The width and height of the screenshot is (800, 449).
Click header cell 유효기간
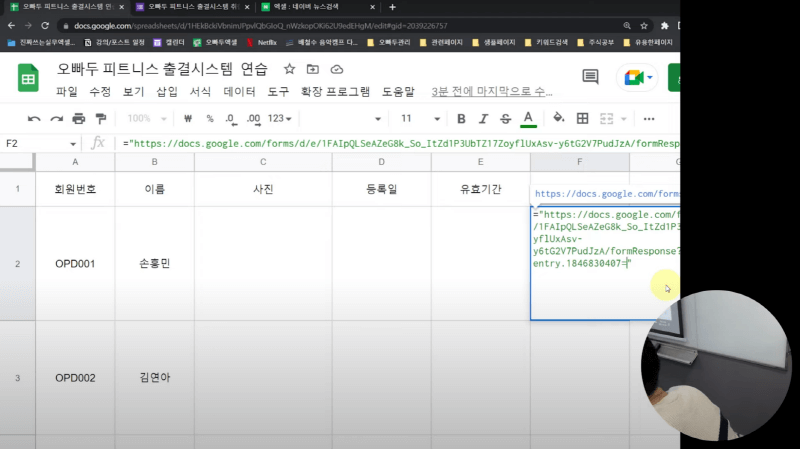coord(480,189)
